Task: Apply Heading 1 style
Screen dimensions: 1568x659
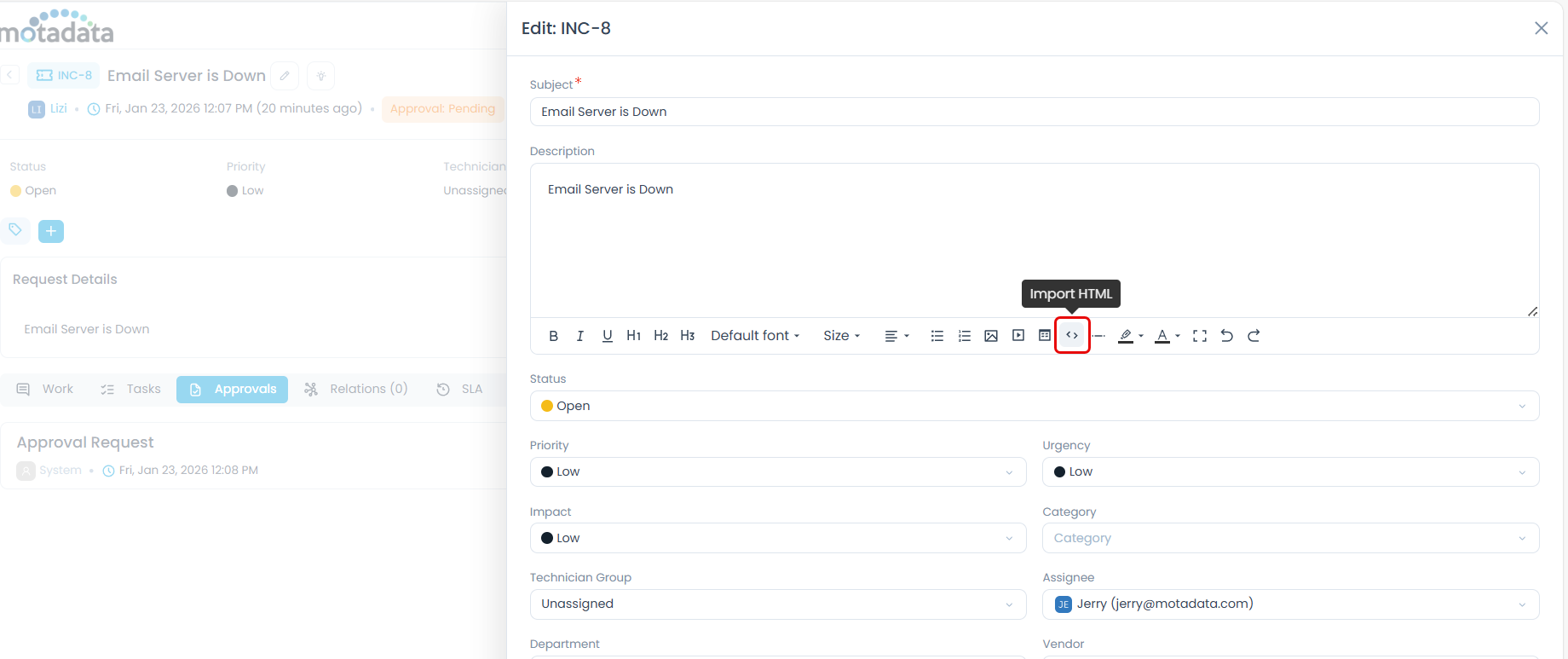Action: point(633,336)
